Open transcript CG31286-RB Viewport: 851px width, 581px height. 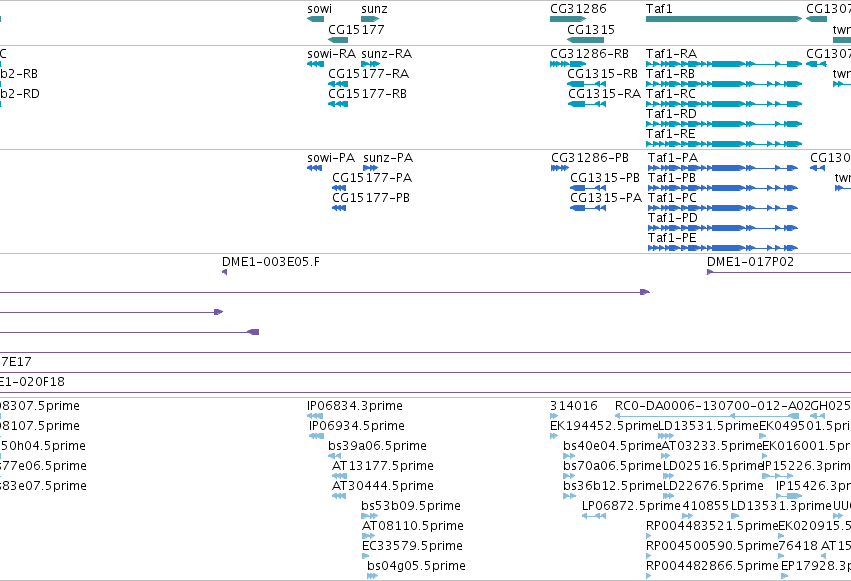(589, 54)
